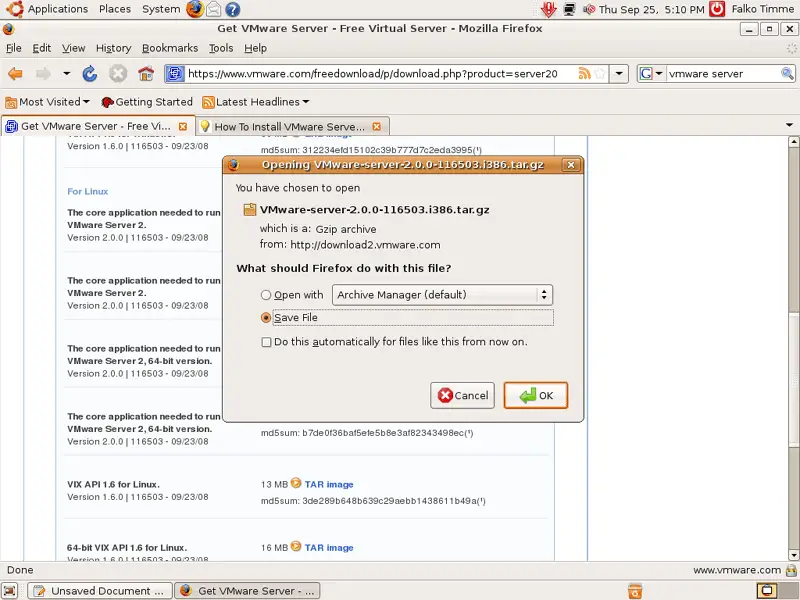The width and height of the screenshot is (800, 600).
Task: Open the Archive Manager (default) dropdown
Action: click(442, 295)
